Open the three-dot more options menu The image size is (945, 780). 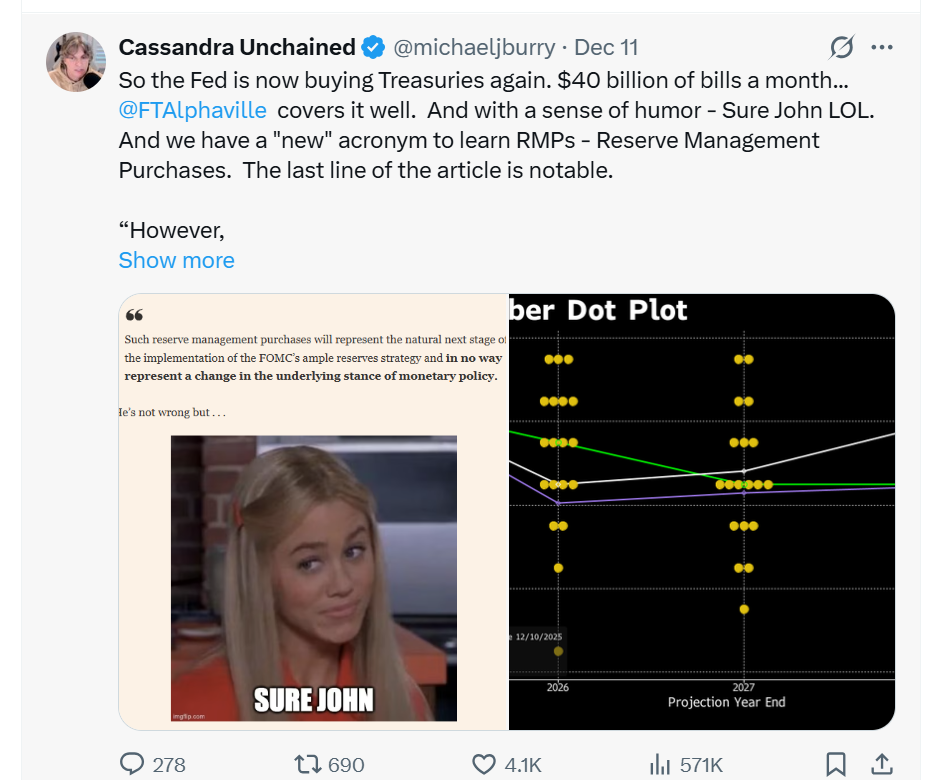click(881, 48)
